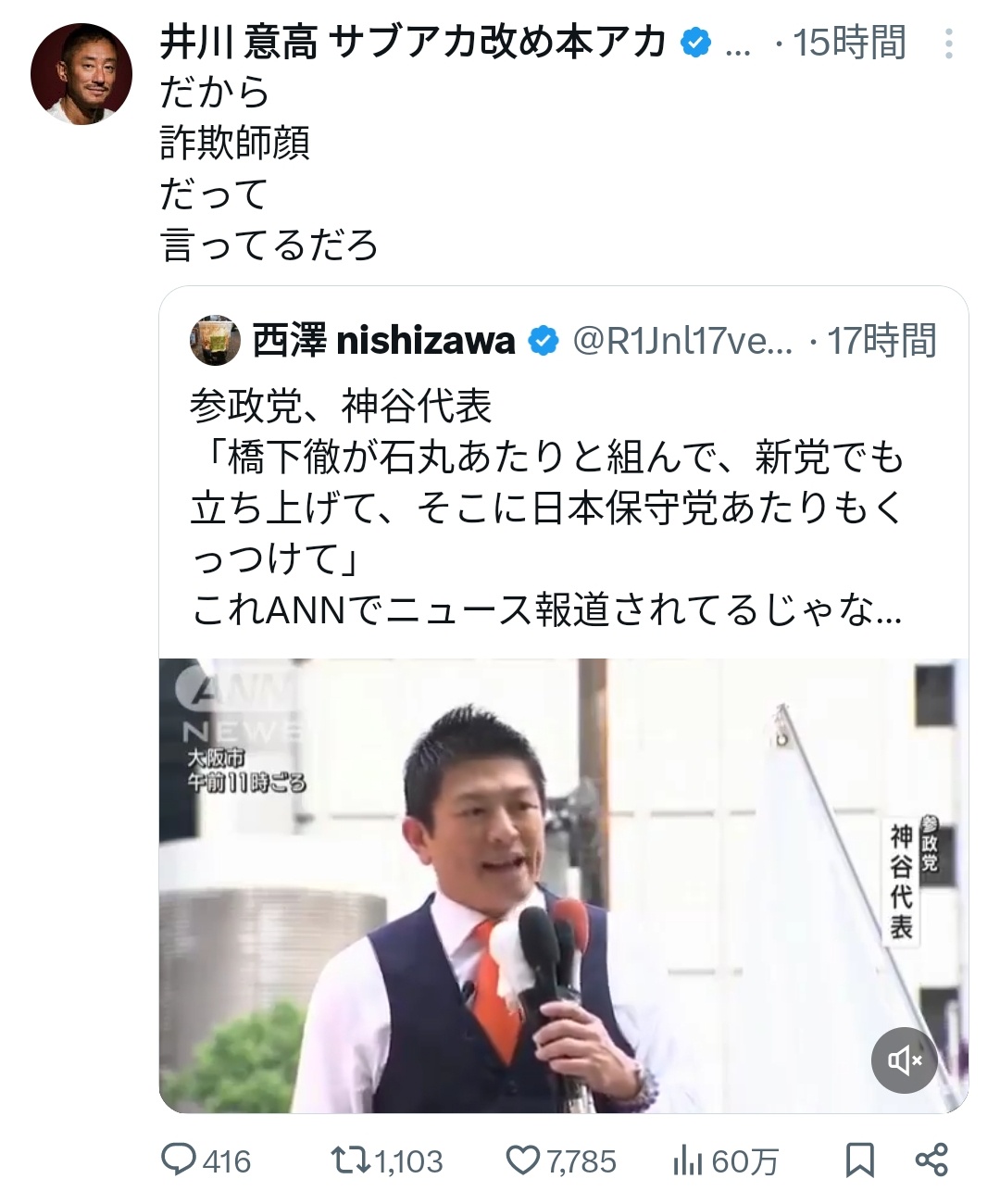The width and height of the screenshot is (1000, 1204).
Task: Tap the blue verified badge beside 井川 意高
Action: (695, 43)
